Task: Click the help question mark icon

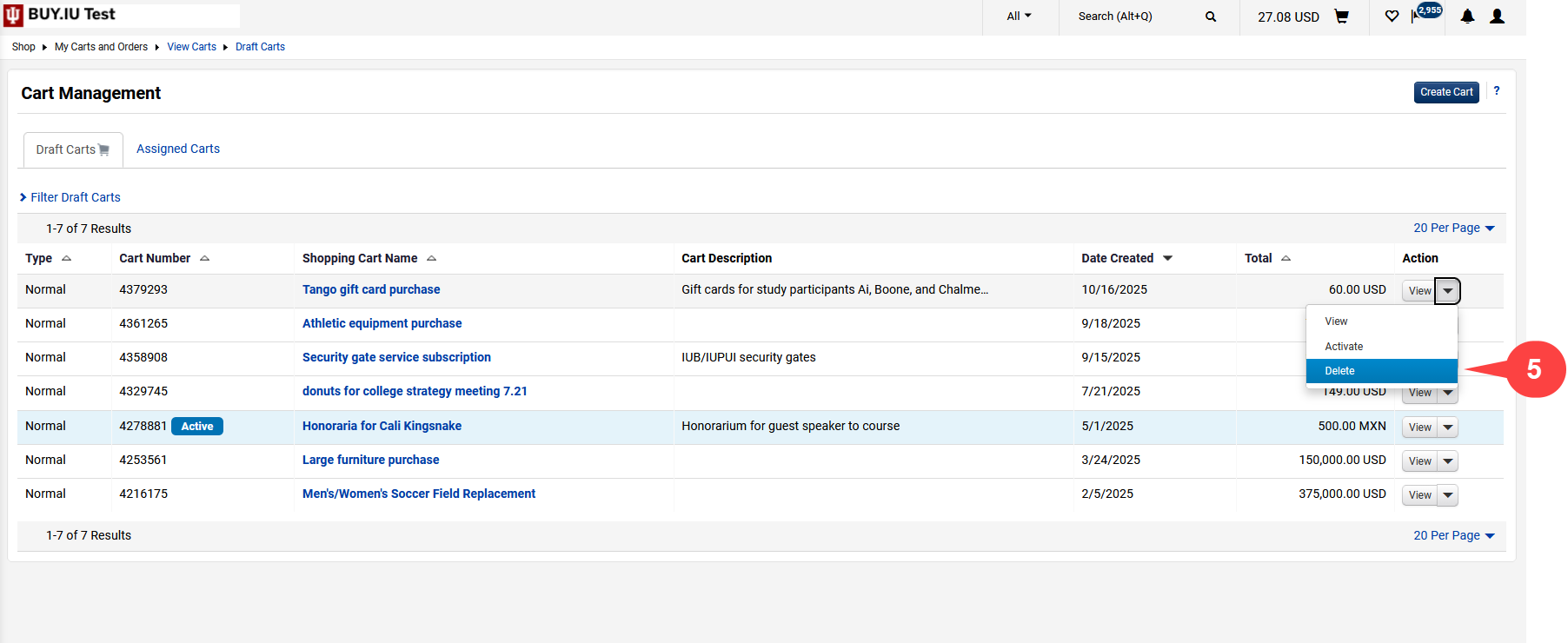Action: click(1496, 91)
